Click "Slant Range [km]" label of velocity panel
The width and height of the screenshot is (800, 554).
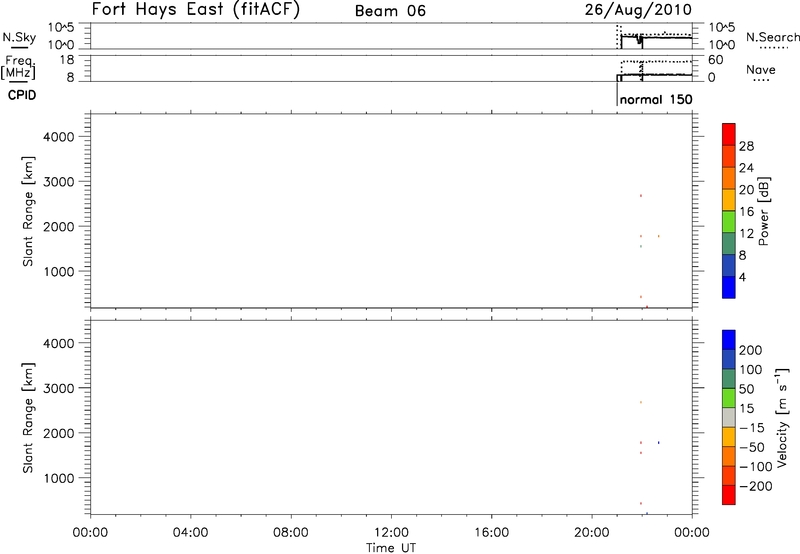click(x=28, y=418)
